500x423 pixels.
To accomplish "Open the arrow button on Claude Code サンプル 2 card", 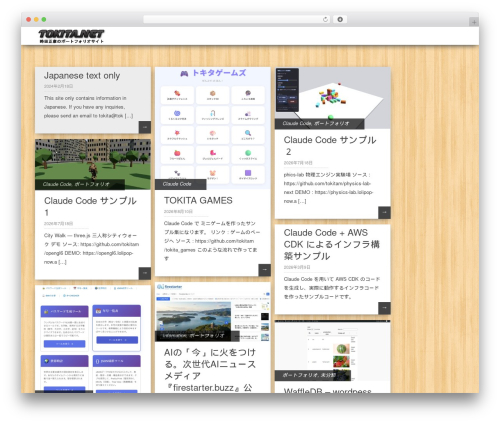I will coord(384,213).
